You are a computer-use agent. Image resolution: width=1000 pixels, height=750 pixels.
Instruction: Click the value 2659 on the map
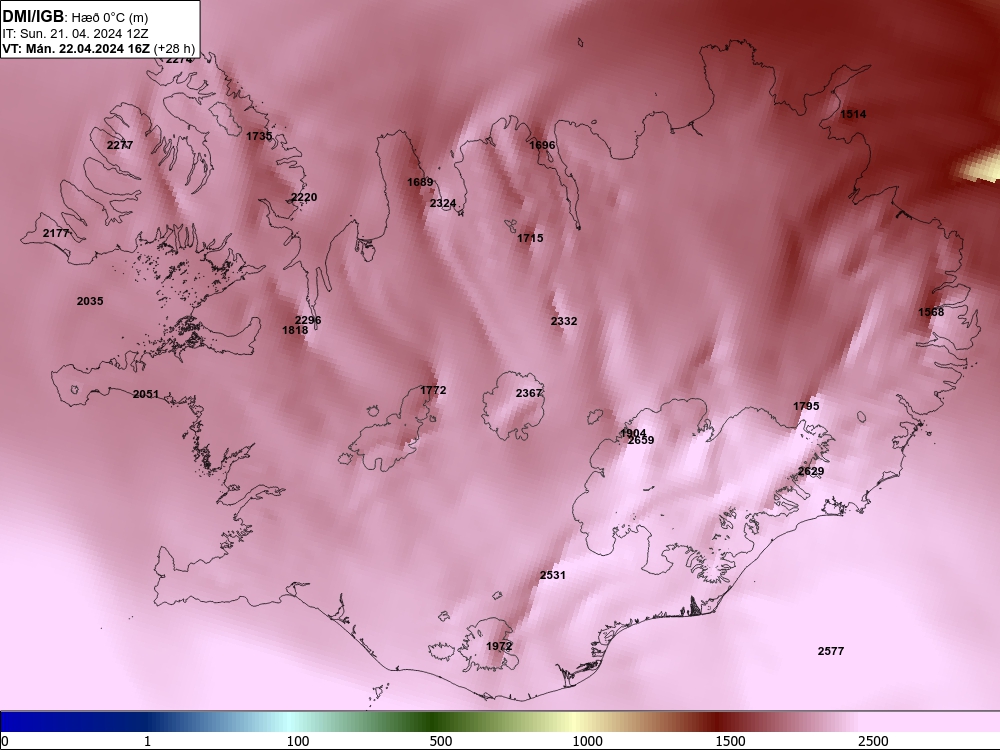pyautogui.click(x=641, y=441)
